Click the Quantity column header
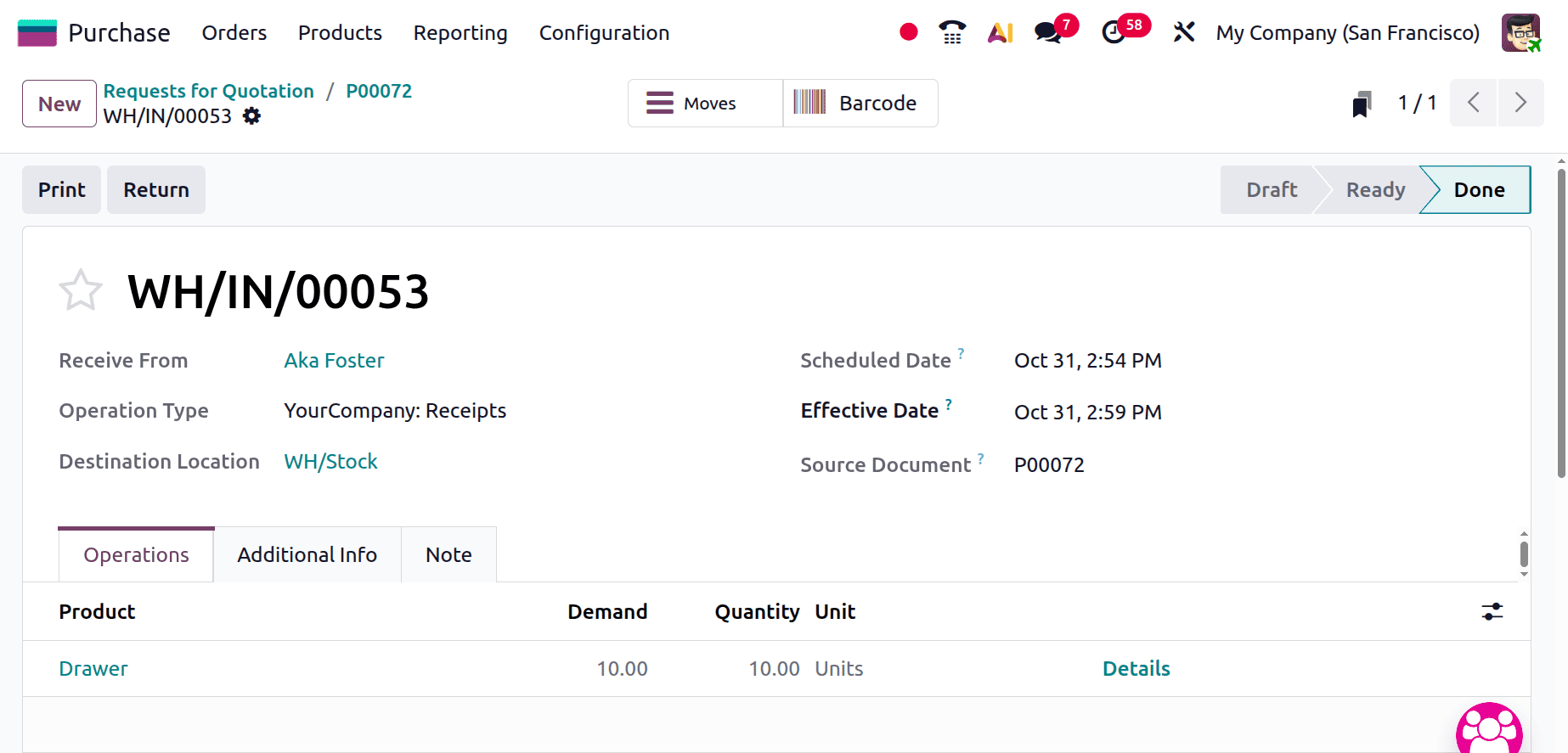 757,612
